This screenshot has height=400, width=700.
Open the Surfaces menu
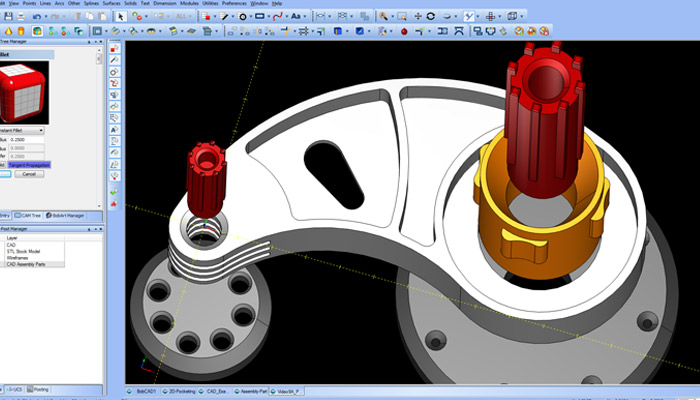click(x=108, y=4)
